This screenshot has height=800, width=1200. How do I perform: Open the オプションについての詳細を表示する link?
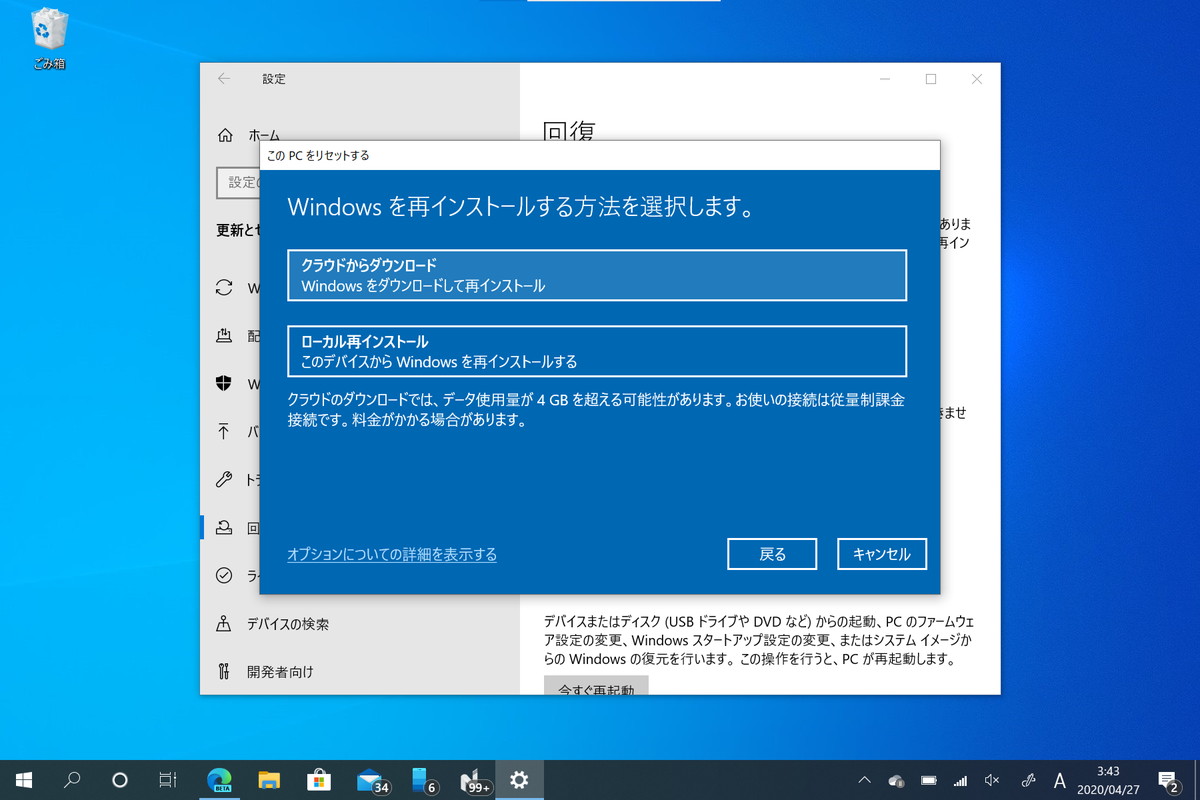point(392,554)
